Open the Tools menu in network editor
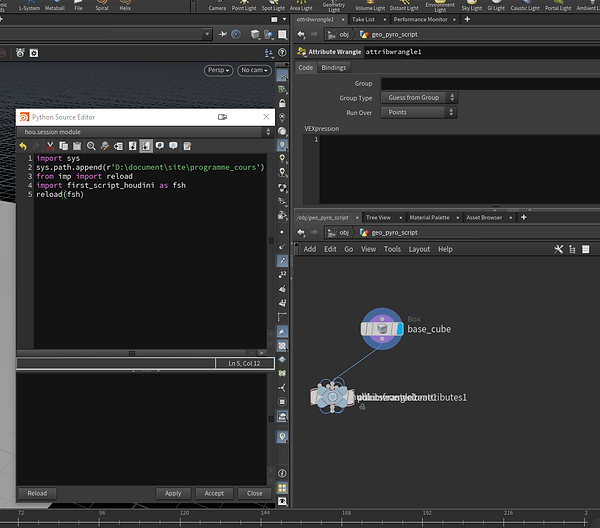 [392, 249]
